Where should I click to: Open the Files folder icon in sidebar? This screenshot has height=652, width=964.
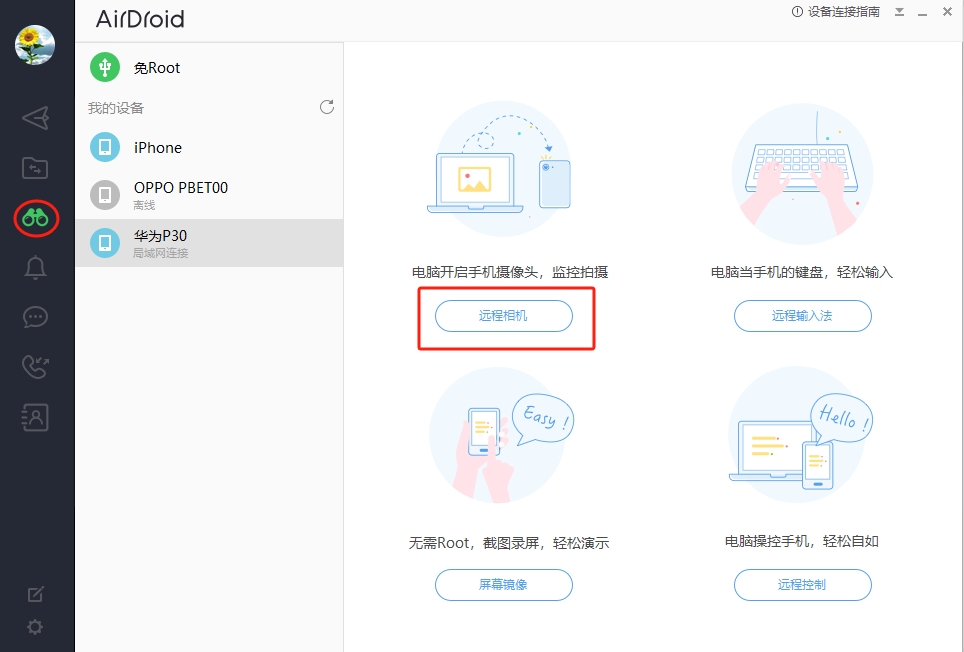[x=35, y=168]
